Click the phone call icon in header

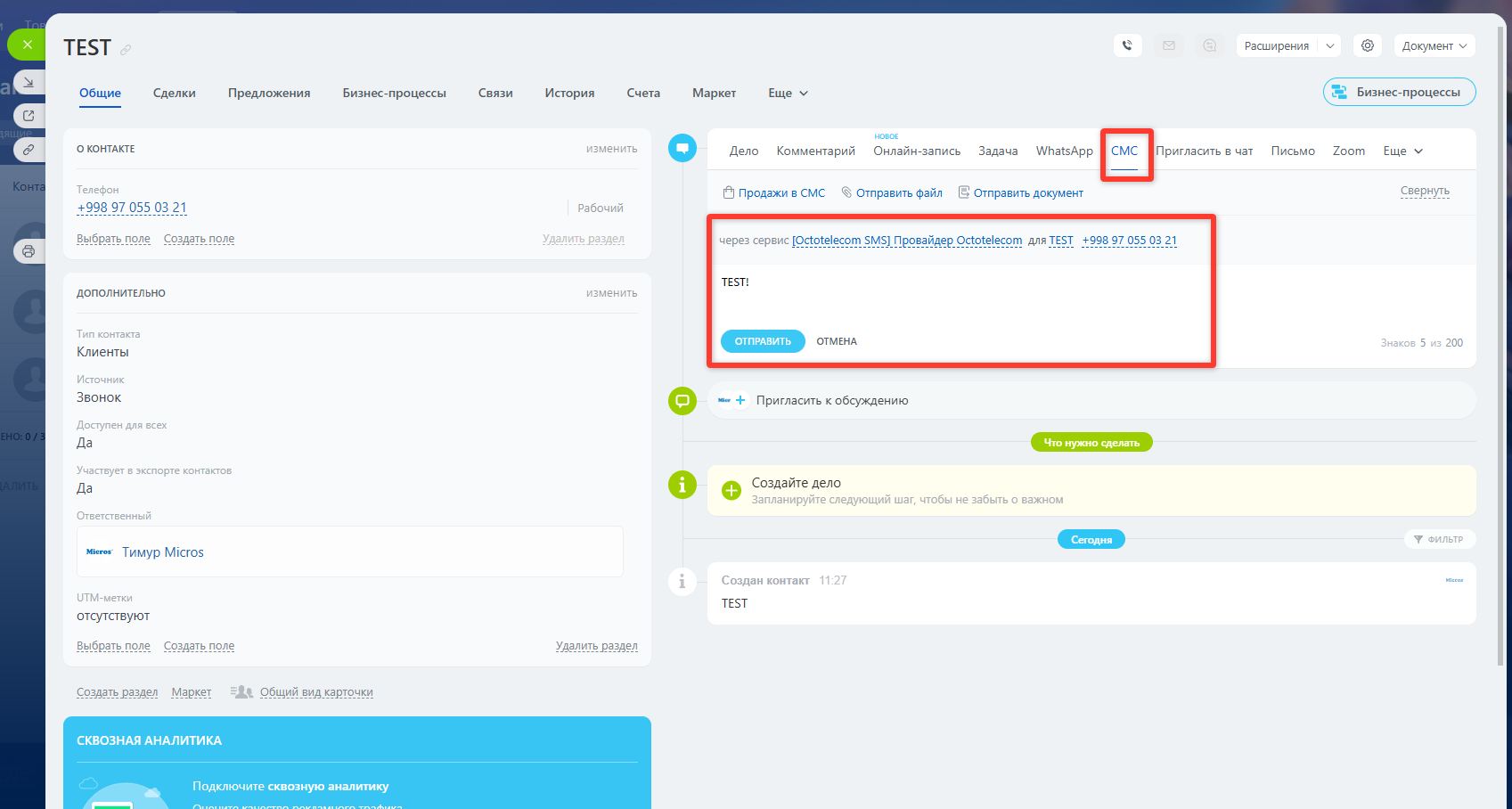point(1127,45)
